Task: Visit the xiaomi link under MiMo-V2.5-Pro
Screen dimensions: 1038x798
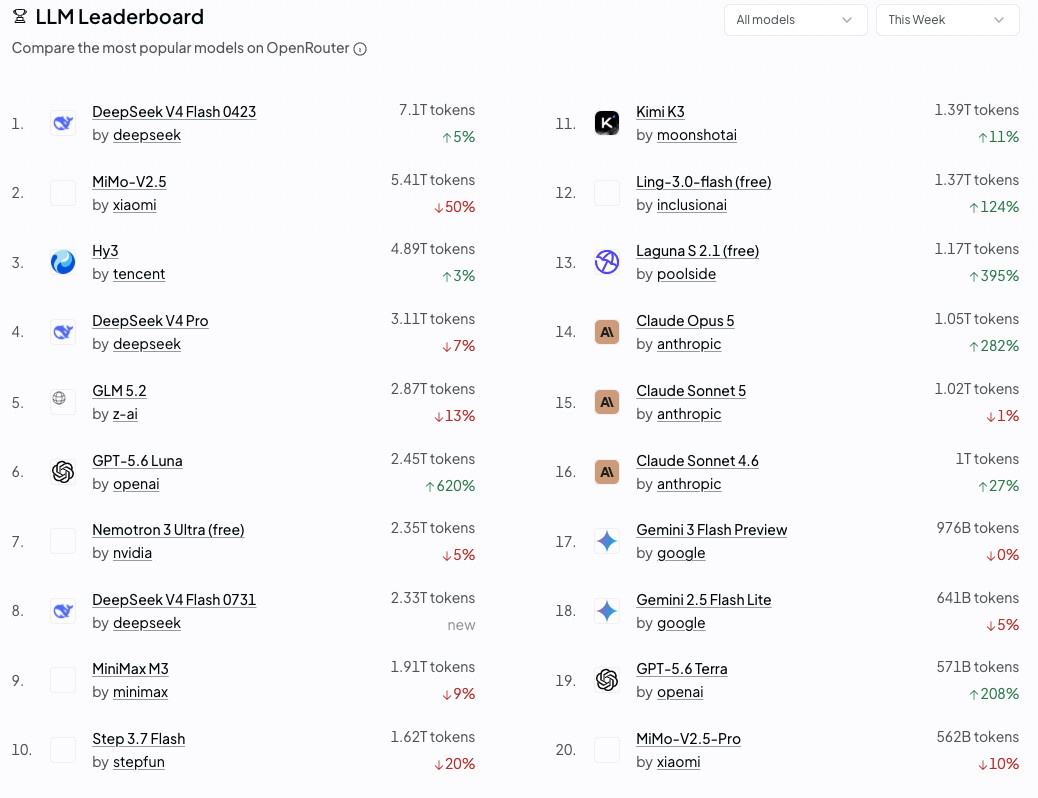Action: click(x=679, y=762)
